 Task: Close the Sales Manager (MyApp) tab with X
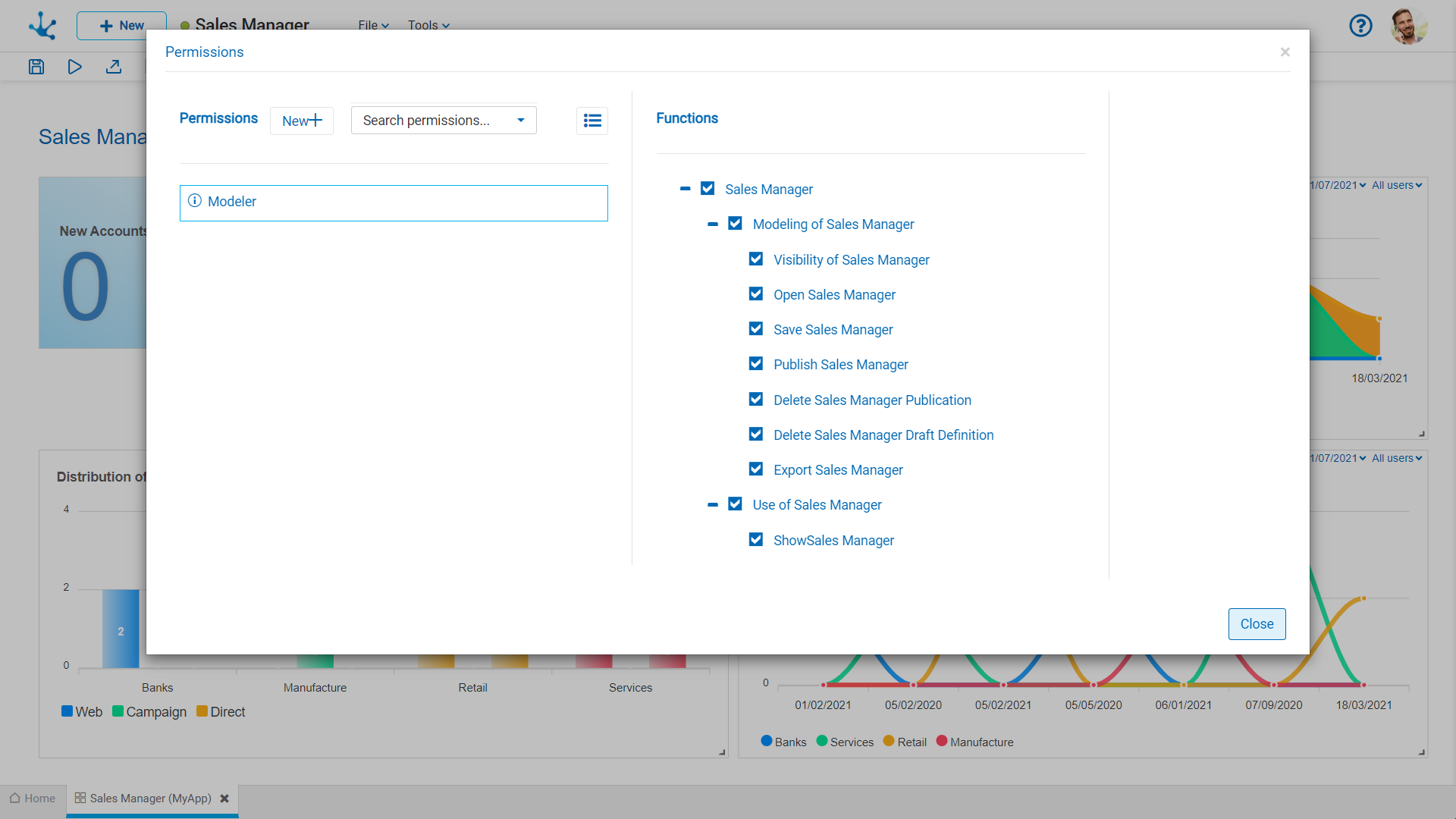pos(224,799)
